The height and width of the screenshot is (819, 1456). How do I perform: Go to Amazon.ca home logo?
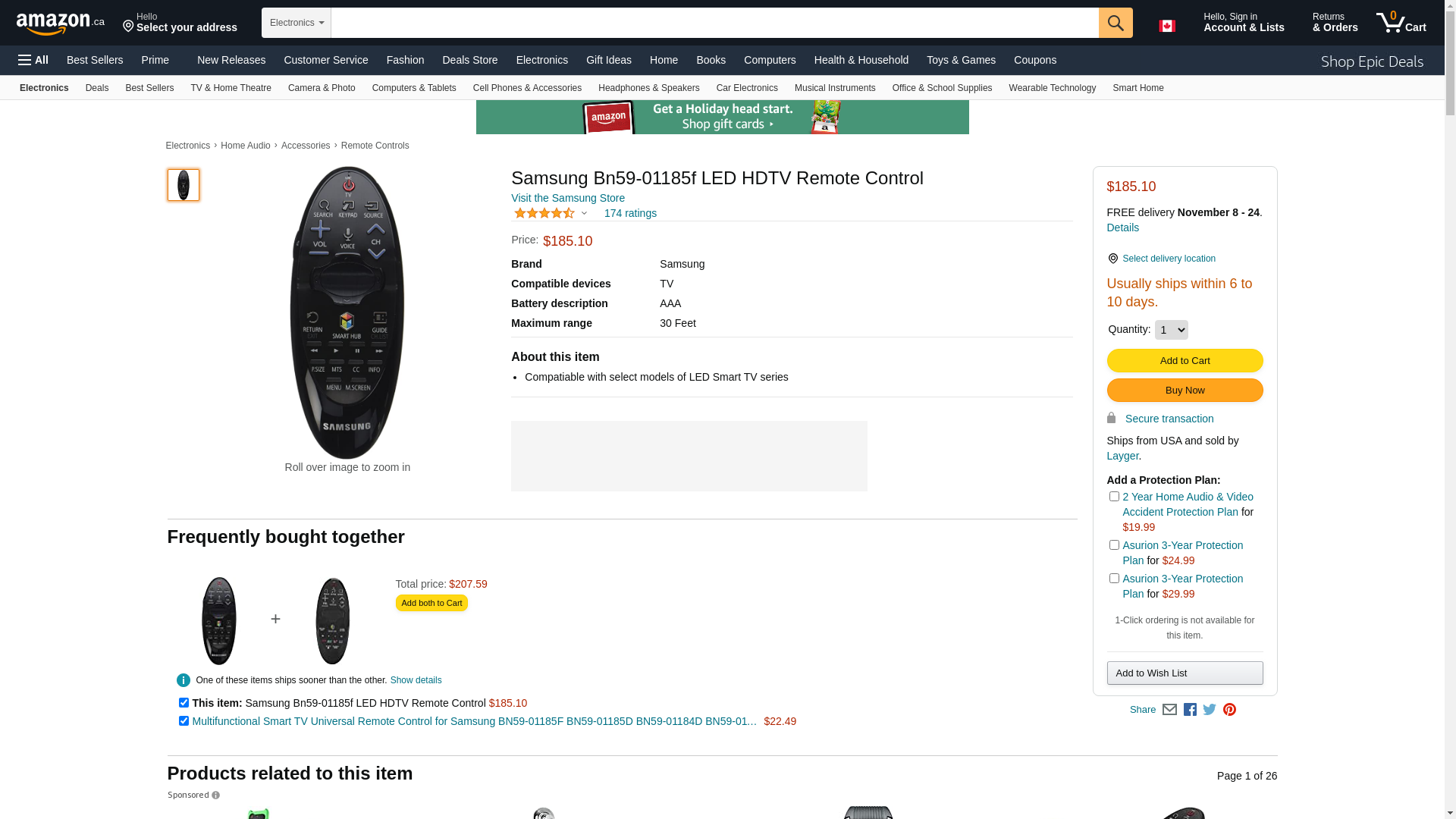(61, 24)
